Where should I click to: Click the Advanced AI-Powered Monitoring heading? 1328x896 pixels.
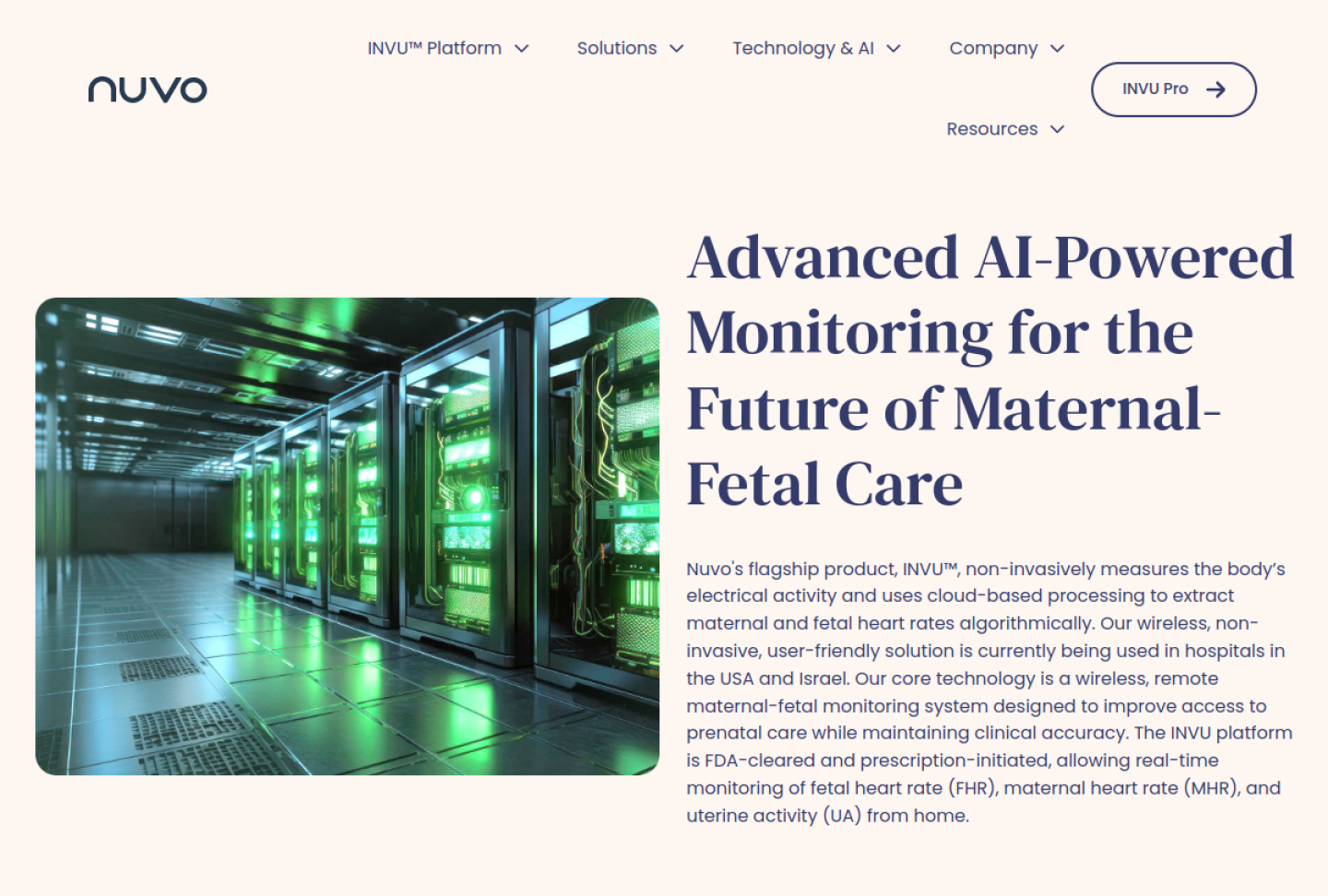point(990,371)
